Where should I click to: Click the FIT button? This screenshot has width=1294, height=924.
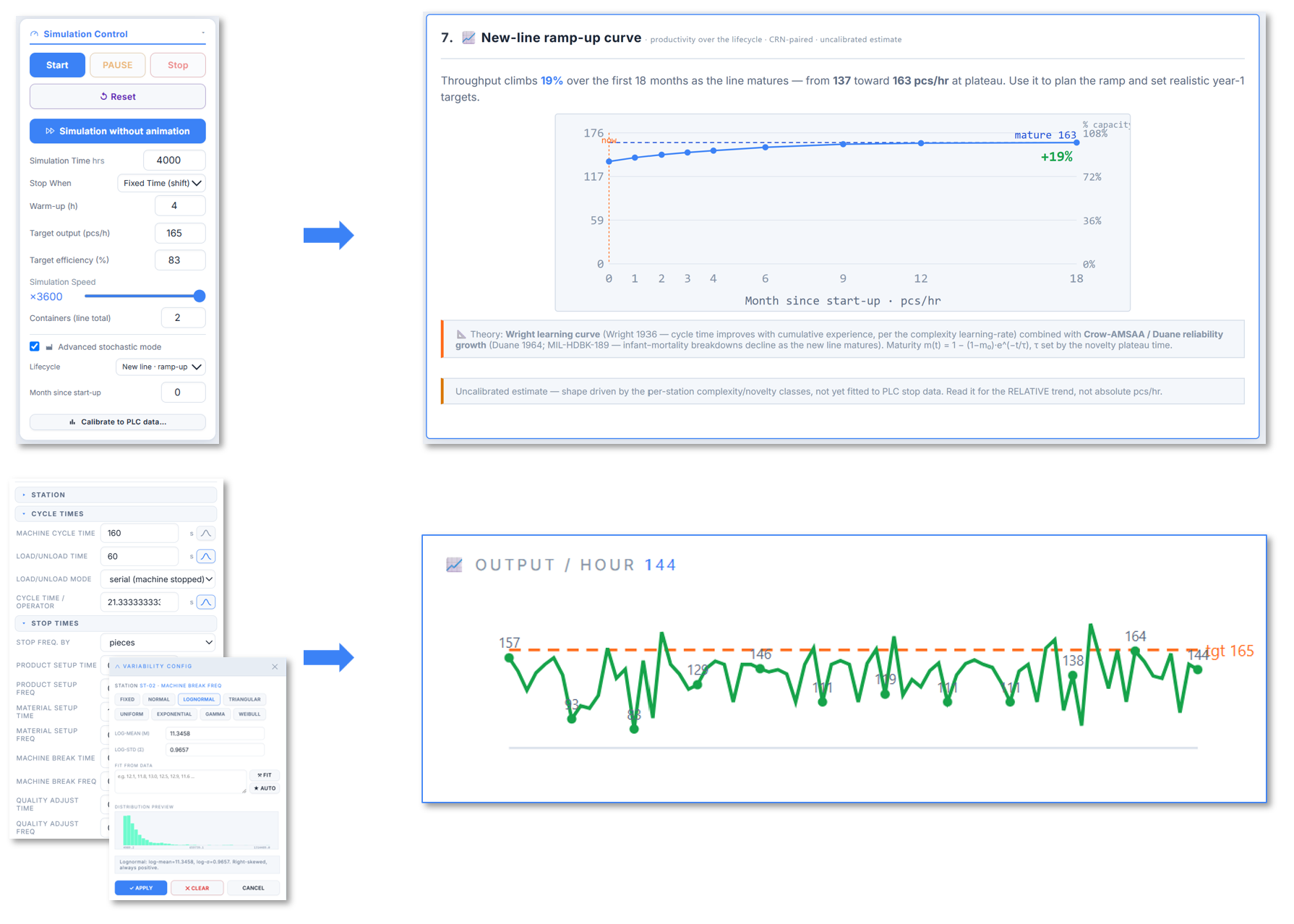coord(265,775)
